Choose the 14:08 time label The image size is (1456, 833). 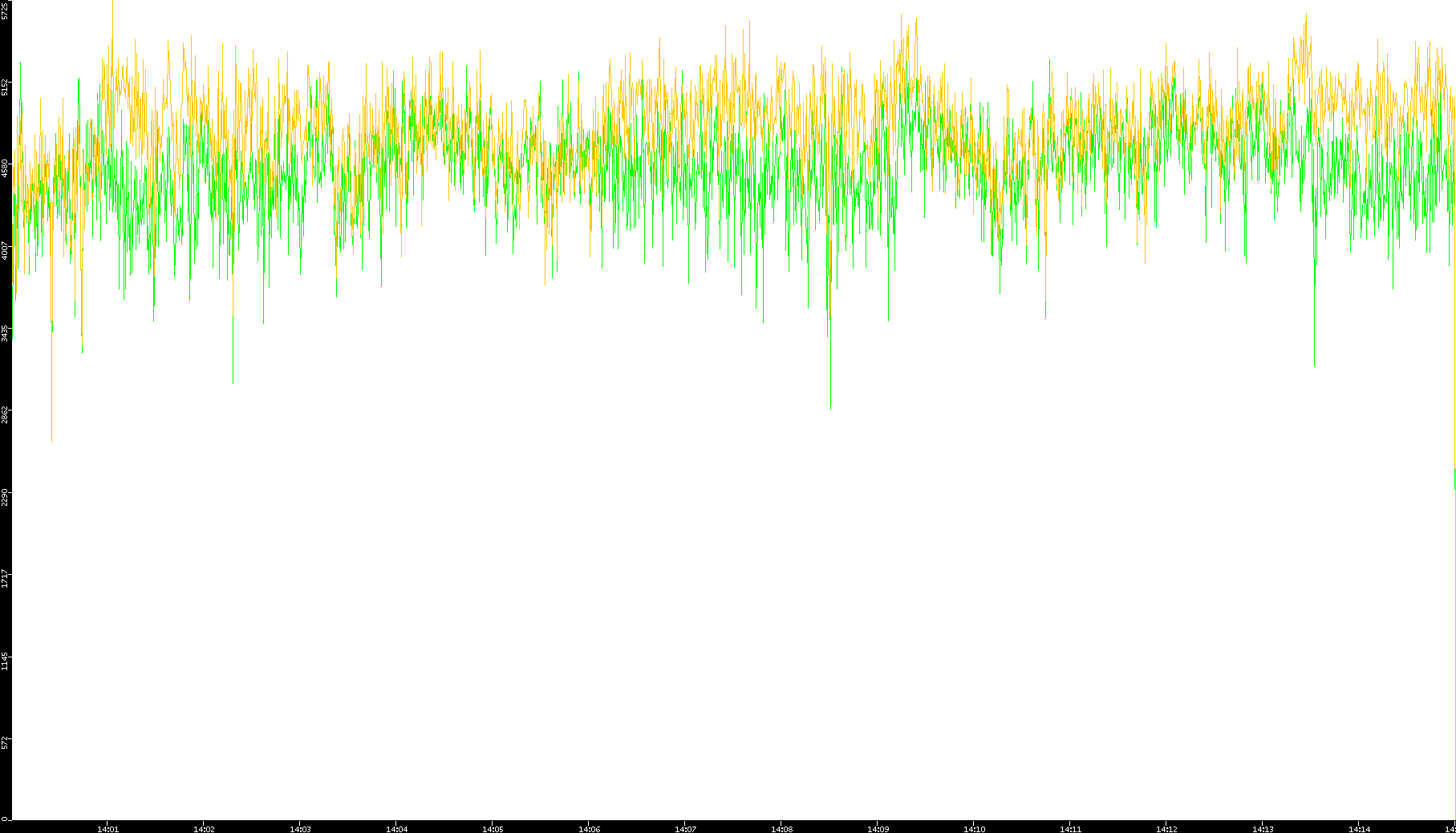pyautogui.click(x=781, y=829)
